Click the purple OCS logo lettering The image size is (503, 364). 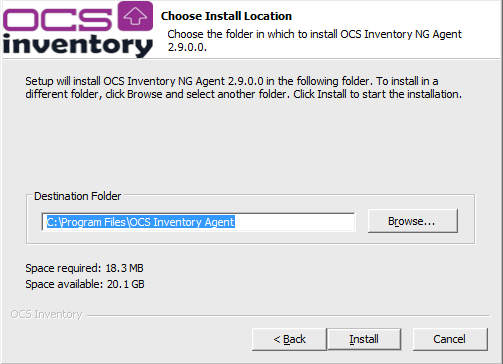58,19
